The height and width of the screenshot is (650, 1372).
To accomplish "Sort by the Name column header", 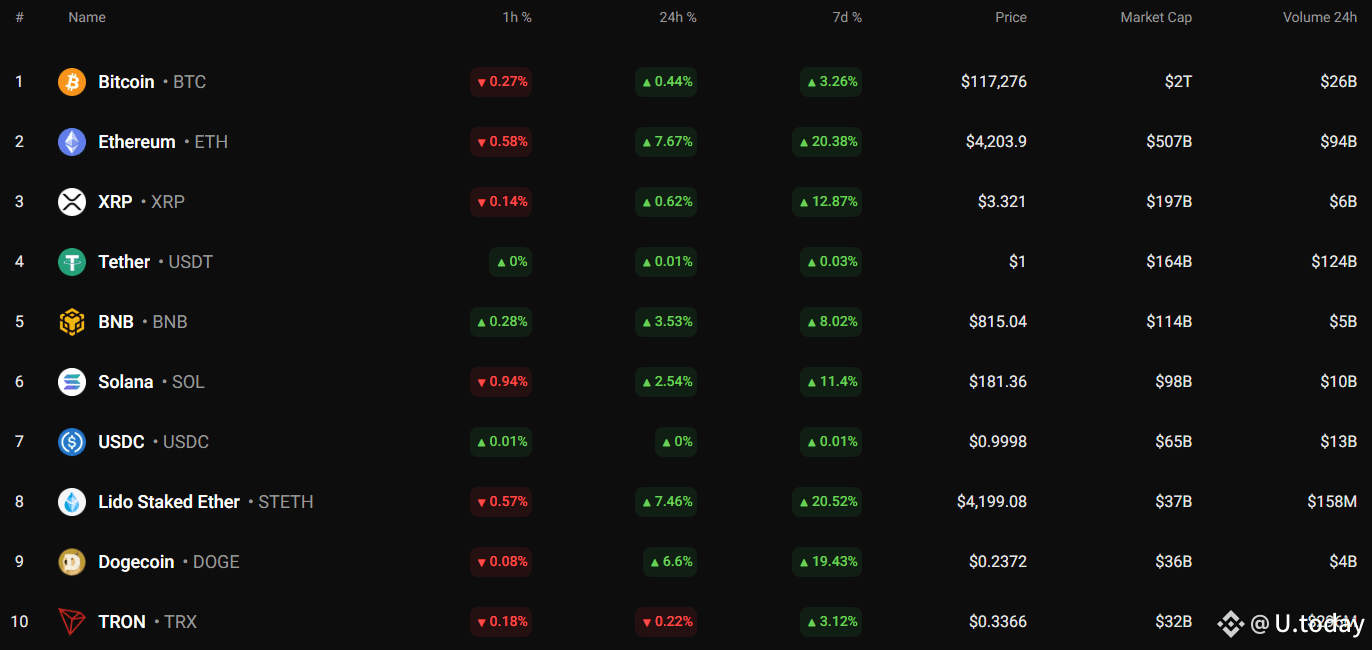I will 87,17.
